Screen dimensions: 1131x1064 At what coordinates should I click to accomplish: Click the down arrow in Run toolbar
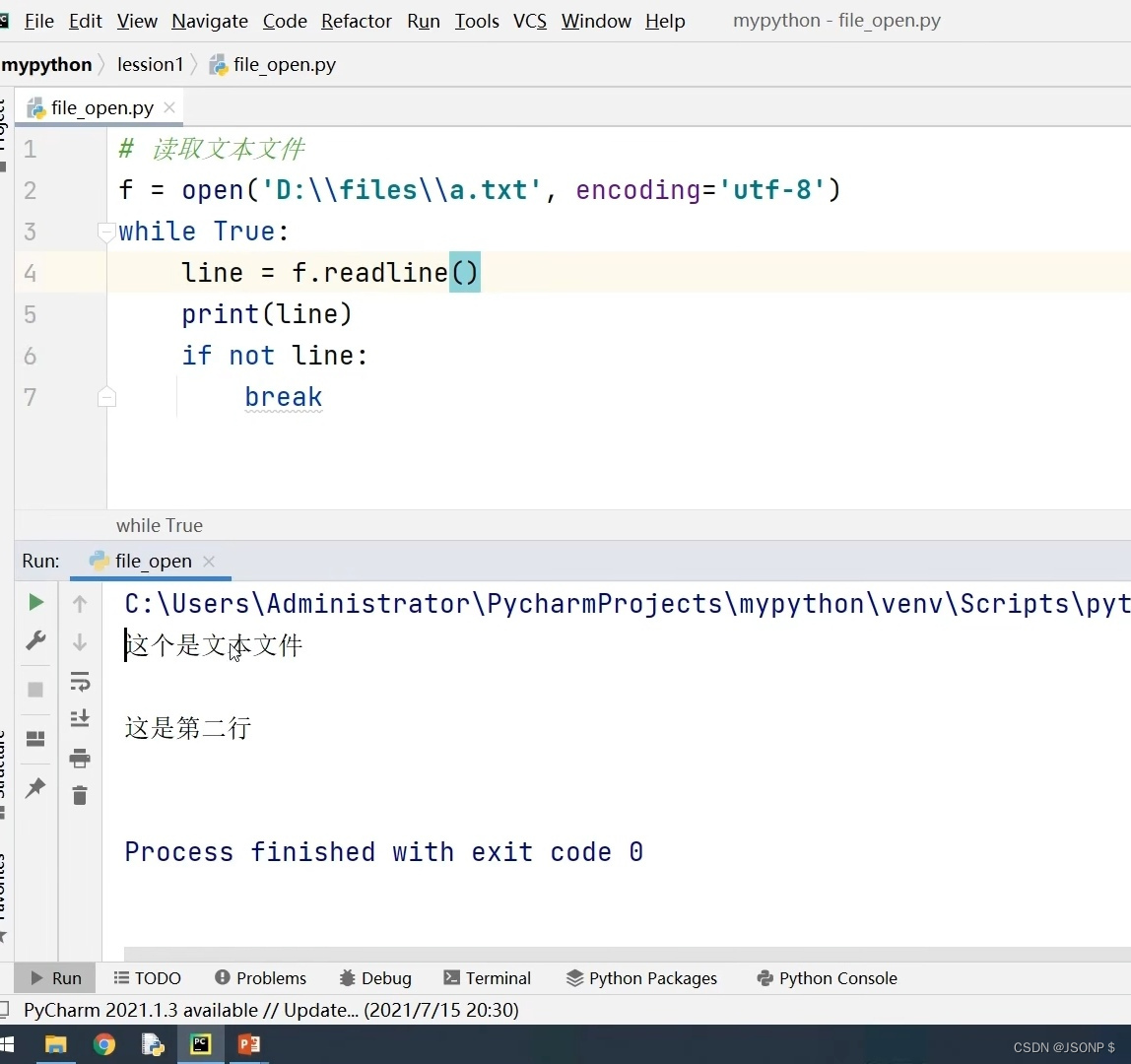[x=80, y=642]
